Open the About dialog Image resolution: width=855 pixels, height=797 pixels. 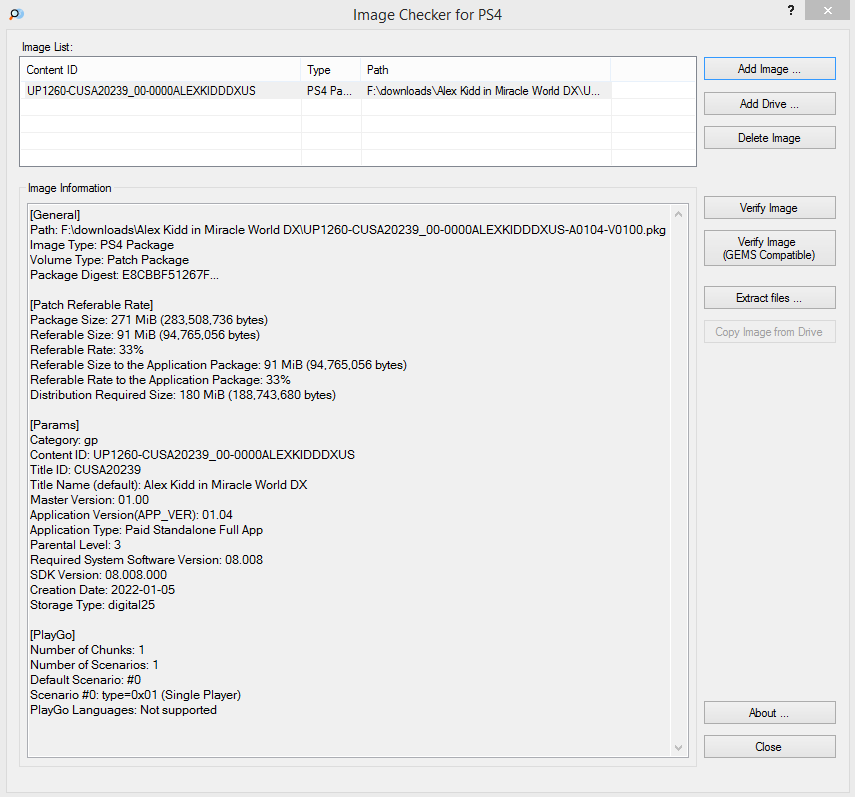coord(769,713)
